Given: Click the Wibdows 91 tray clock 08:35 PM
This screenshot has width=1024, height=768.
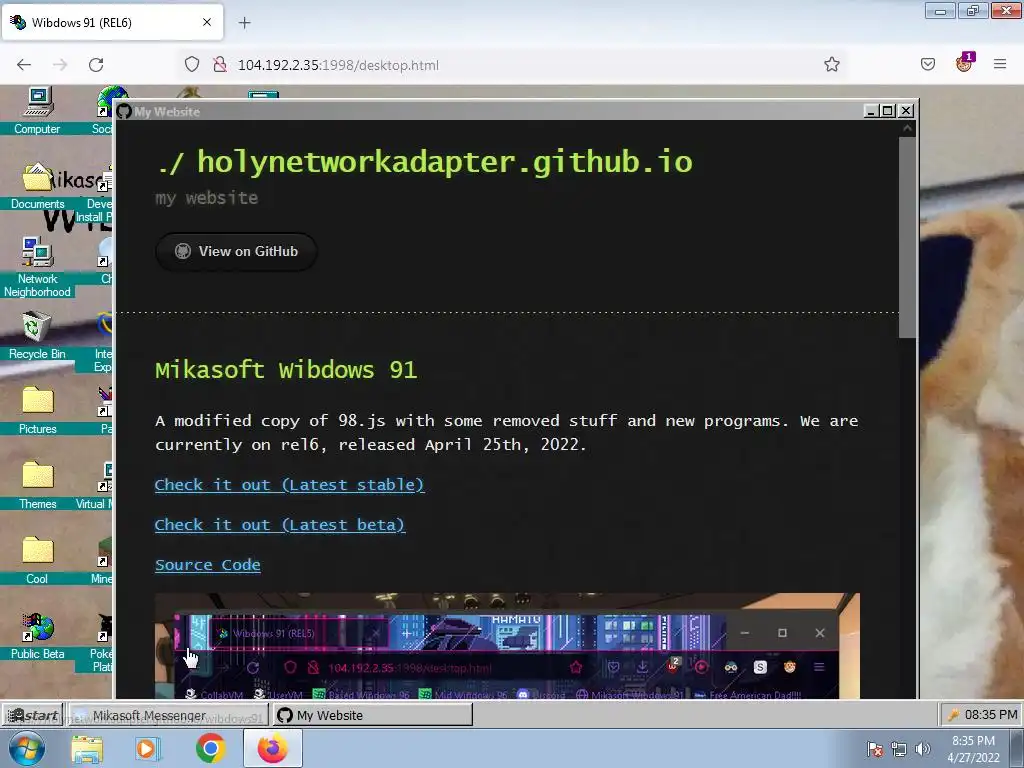Looking at the screenshot, I should [991, 715].
